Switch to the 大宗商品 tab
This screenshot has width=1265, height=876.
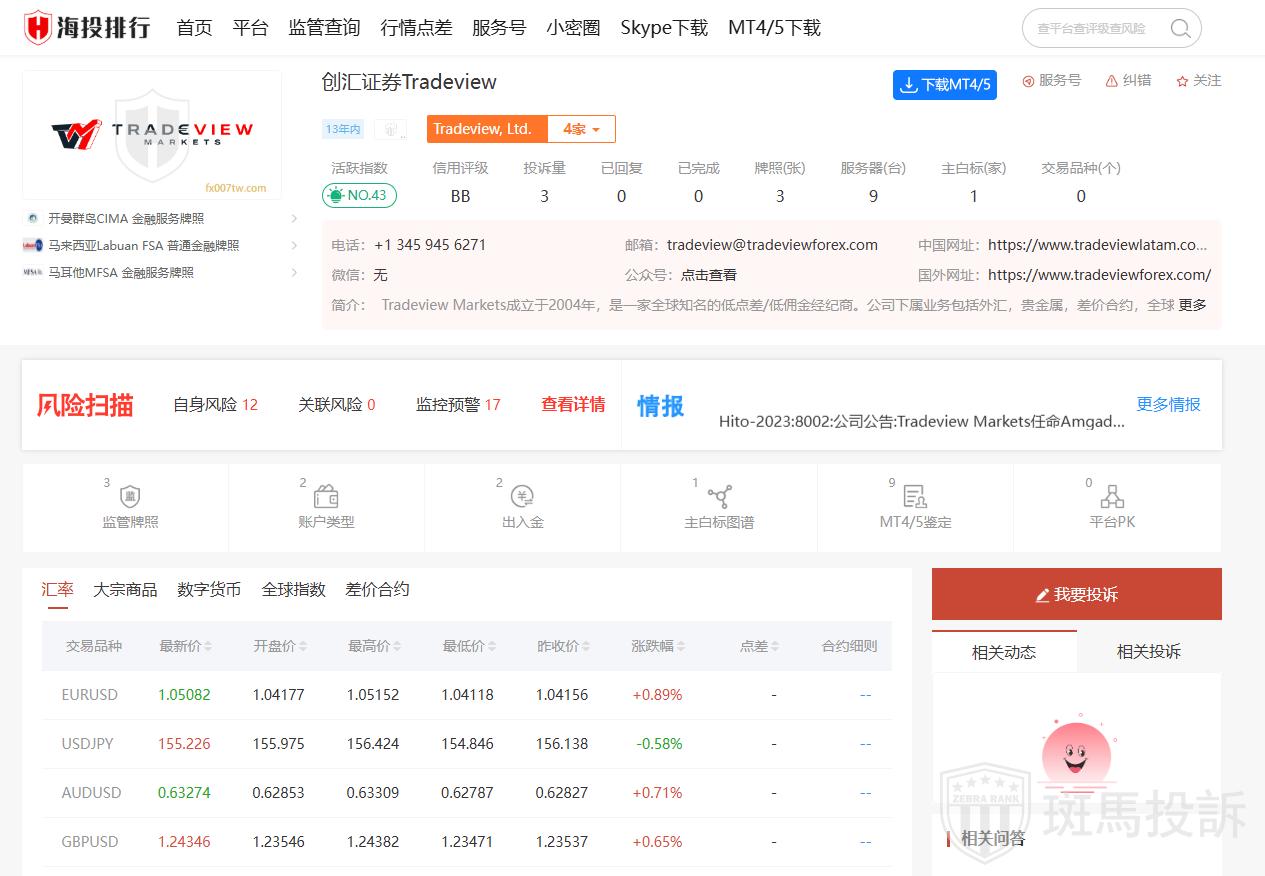[x=125, y=590]
